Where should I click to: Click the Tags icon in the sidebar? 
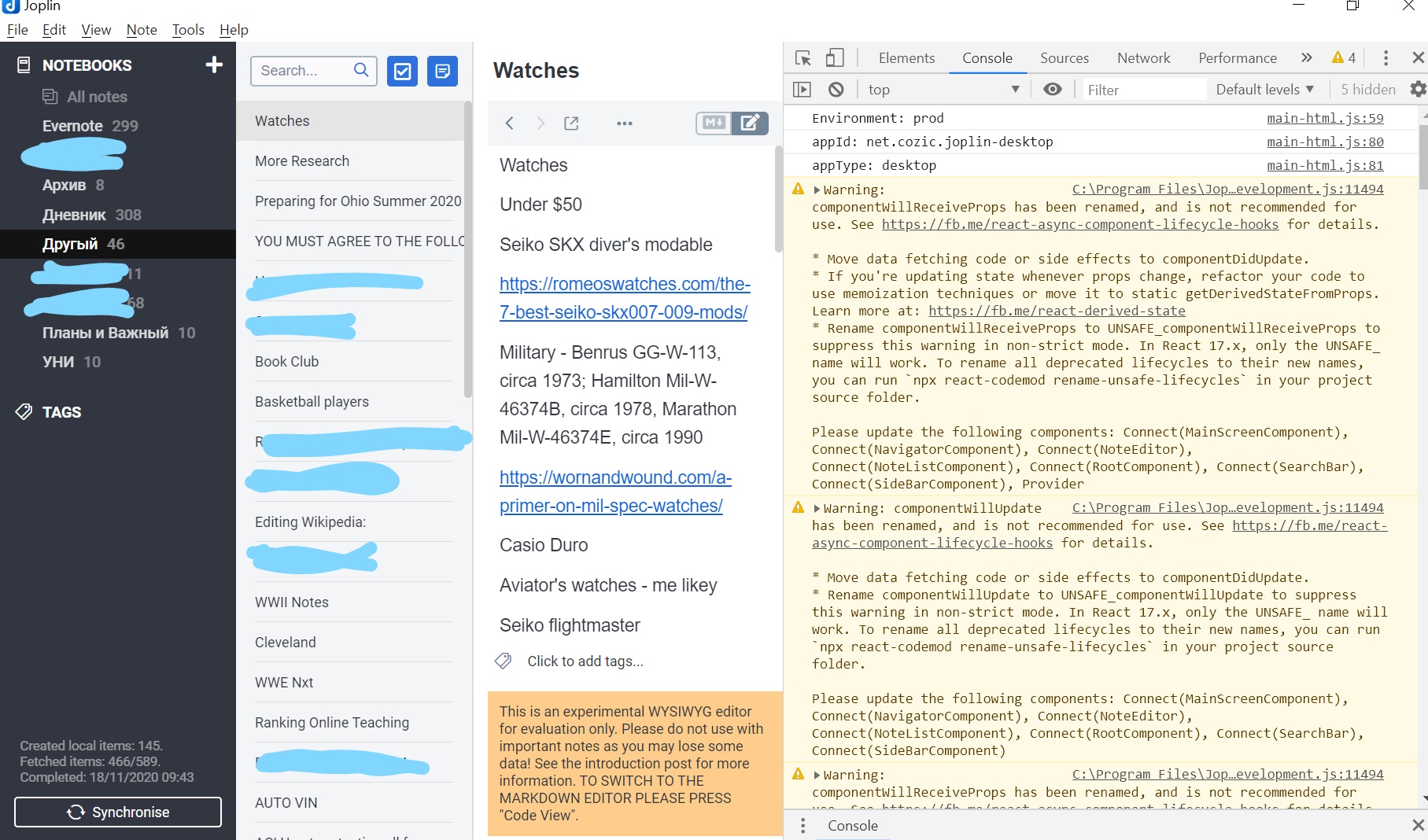click(23, 411)
